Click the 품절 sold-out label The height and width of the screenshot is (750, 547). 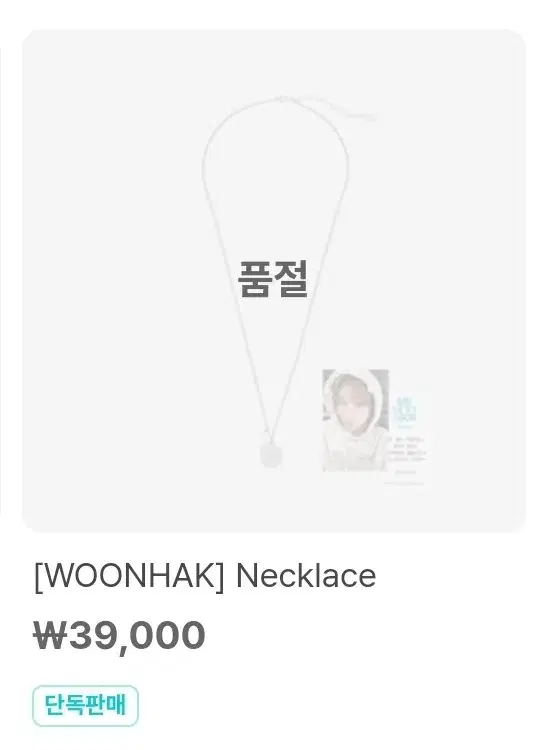click(273, 279)
